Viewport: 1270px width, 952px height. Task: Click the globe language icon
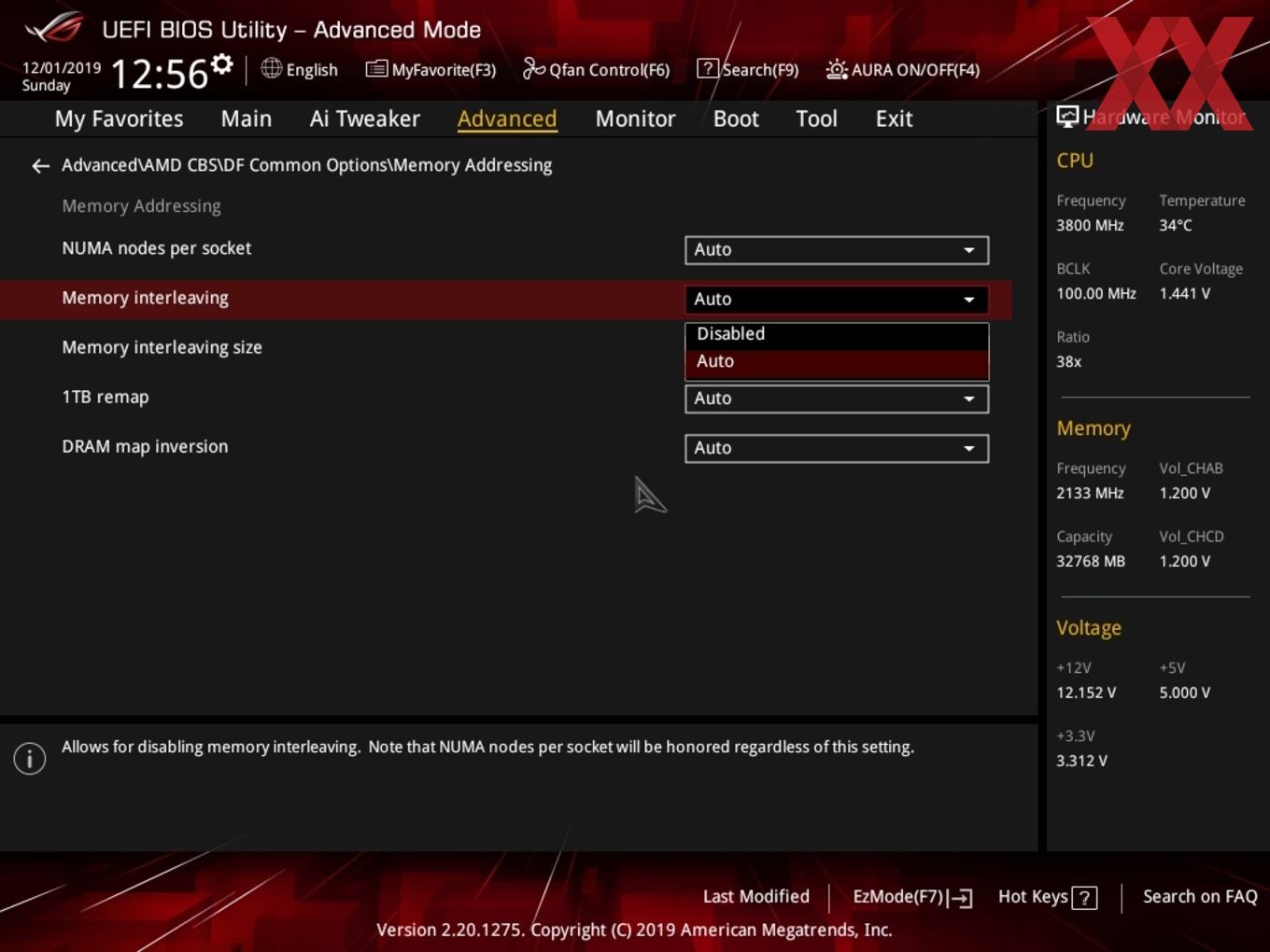click(x=271, y=68)
